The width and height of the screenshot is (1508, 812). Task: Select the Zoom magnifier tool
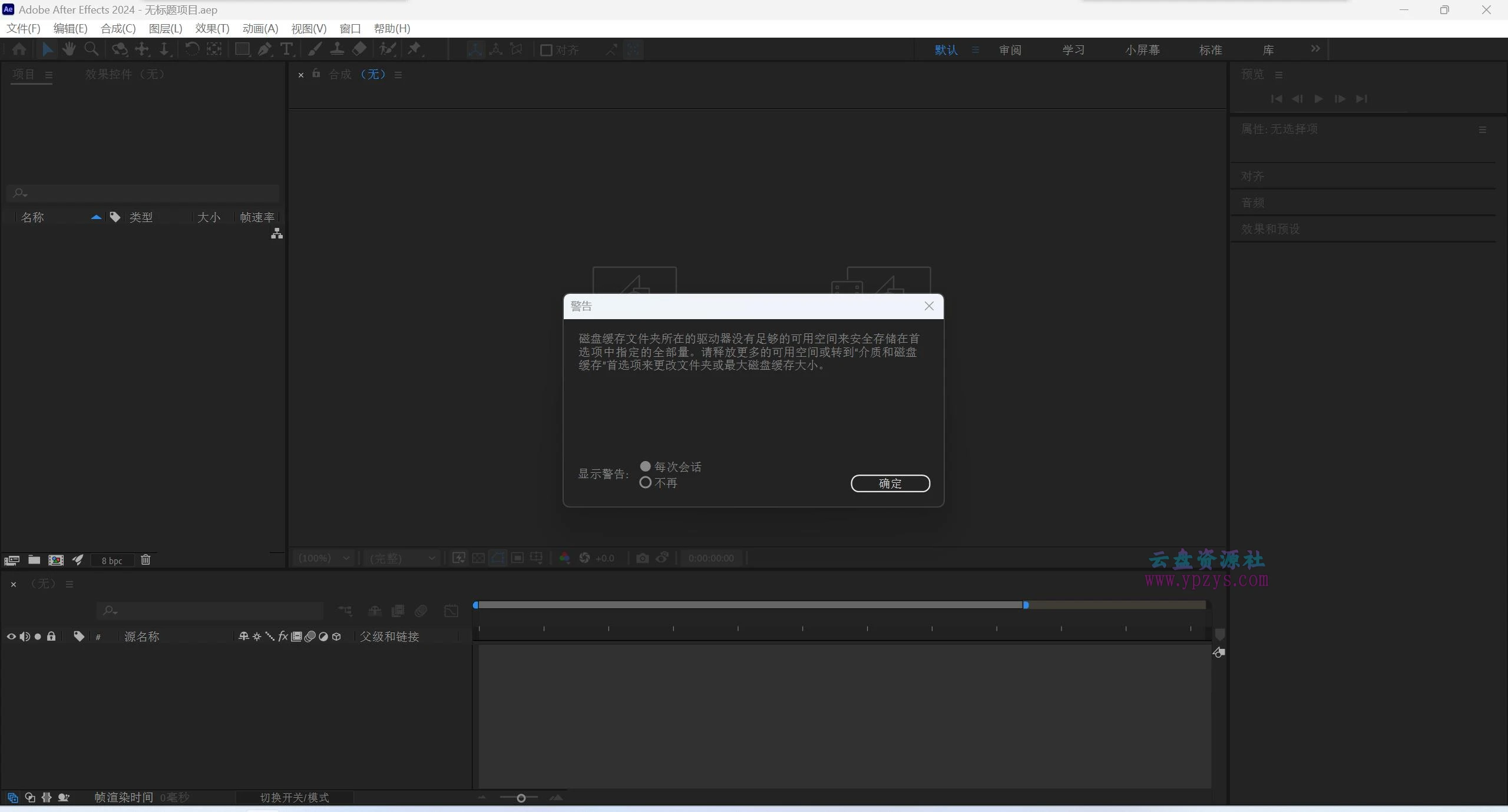[91, 49]
